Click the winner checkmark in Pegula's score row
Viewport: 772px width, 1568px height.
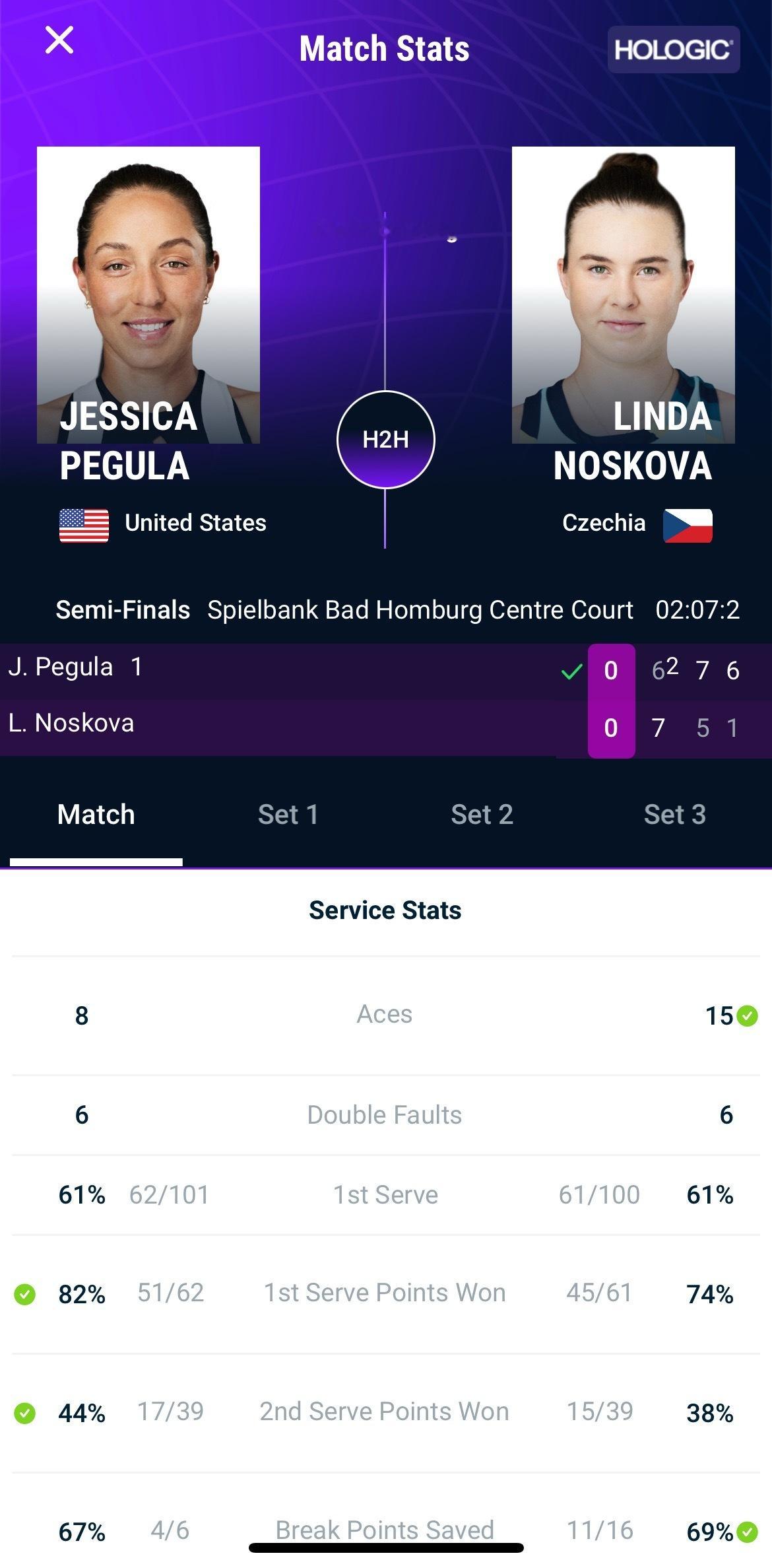(x=571, y=672)
